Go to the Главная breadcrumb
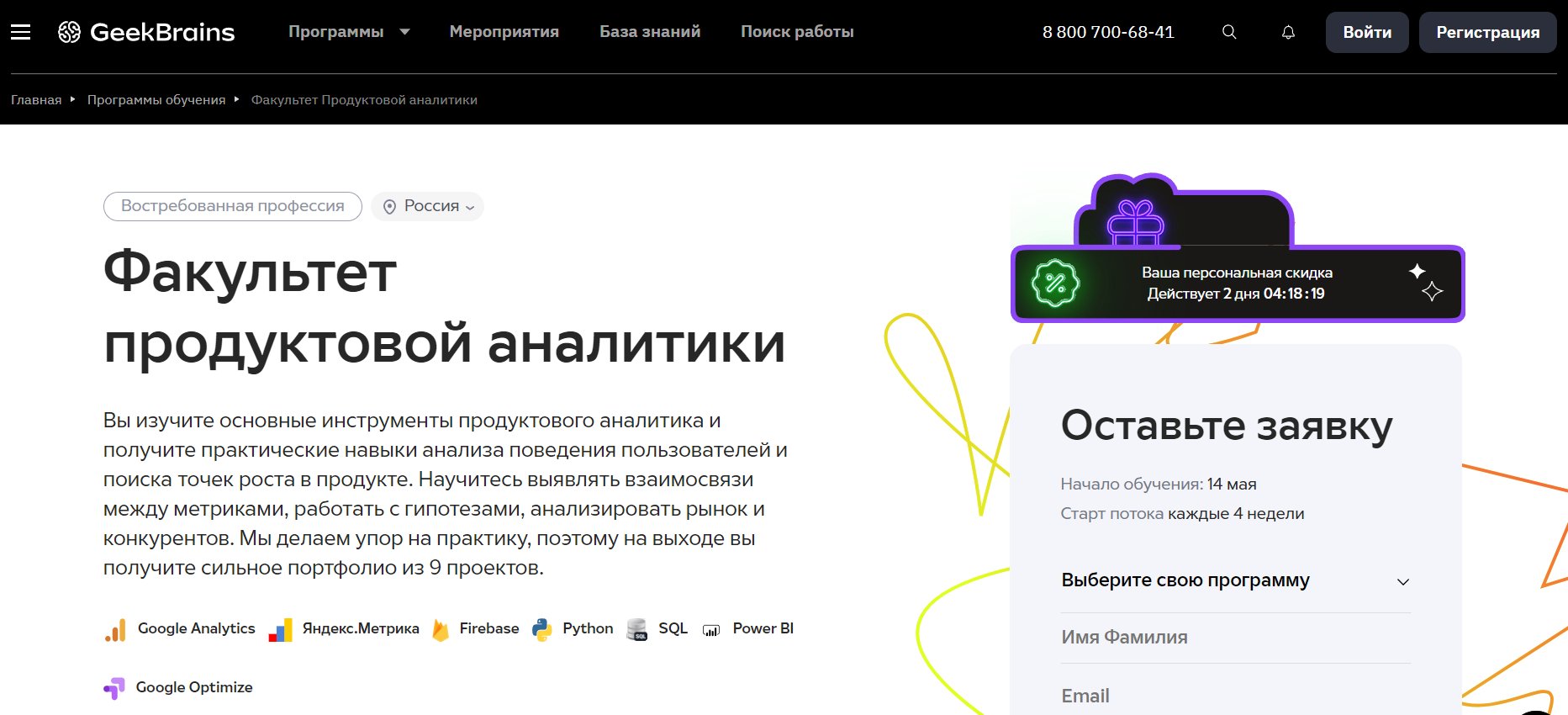This screenshot has height=715, width=1568. 36,99
